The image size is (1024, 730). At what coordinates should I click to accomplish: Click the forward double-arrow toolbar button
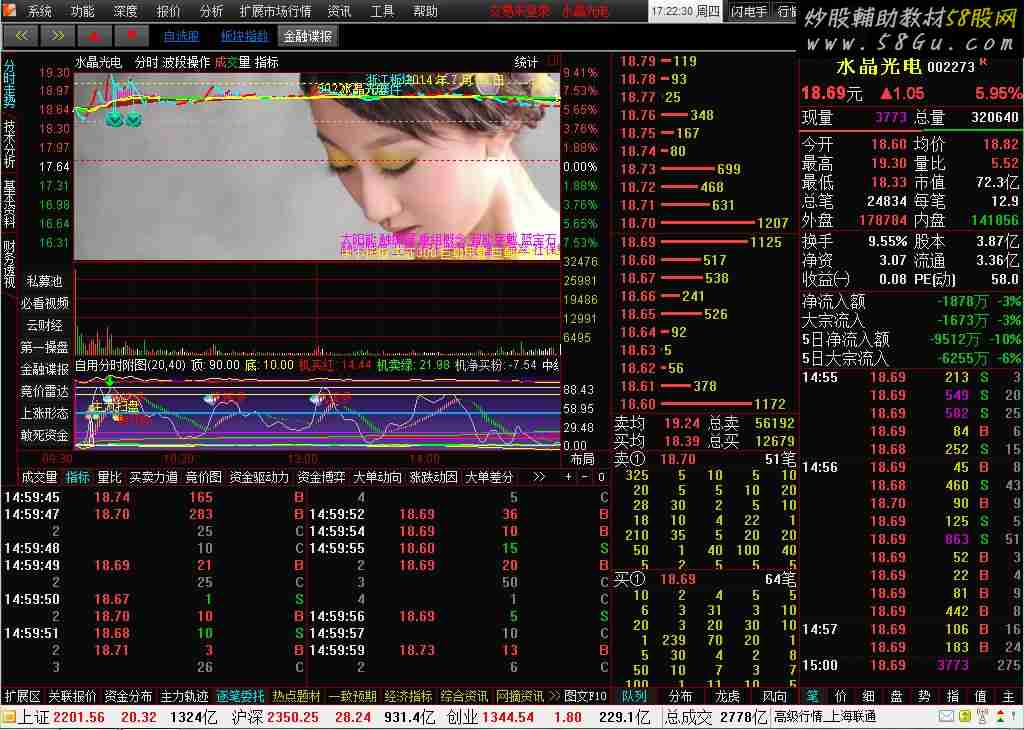click(57, 36)
